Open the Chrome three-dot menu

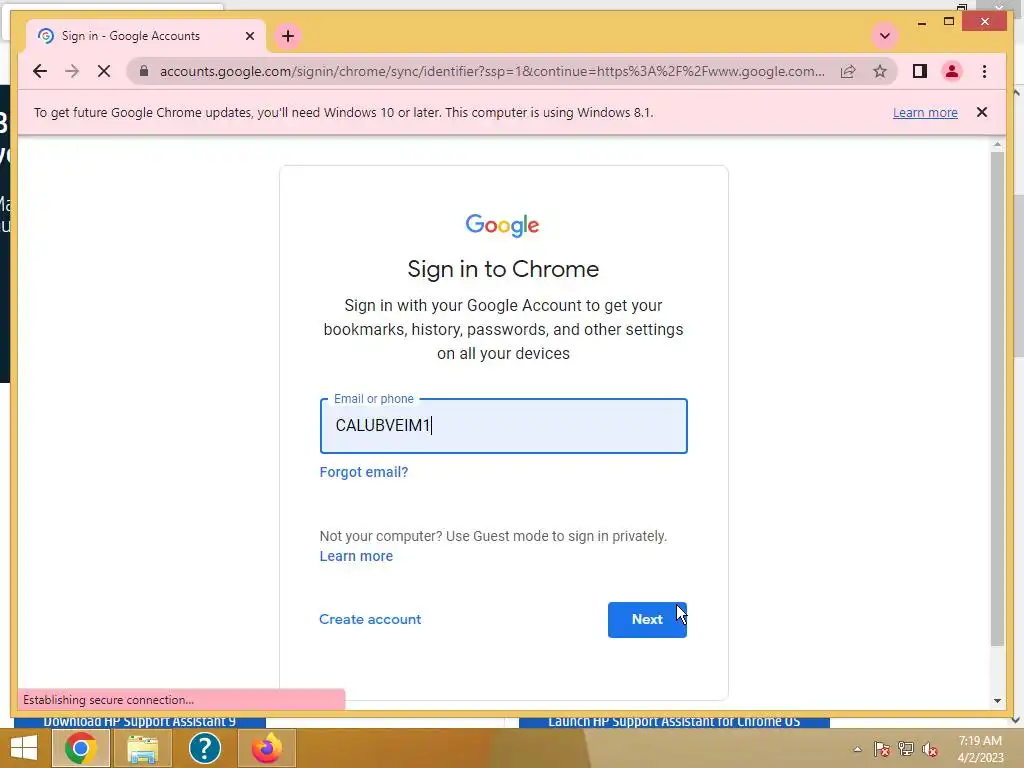(984, 71)
